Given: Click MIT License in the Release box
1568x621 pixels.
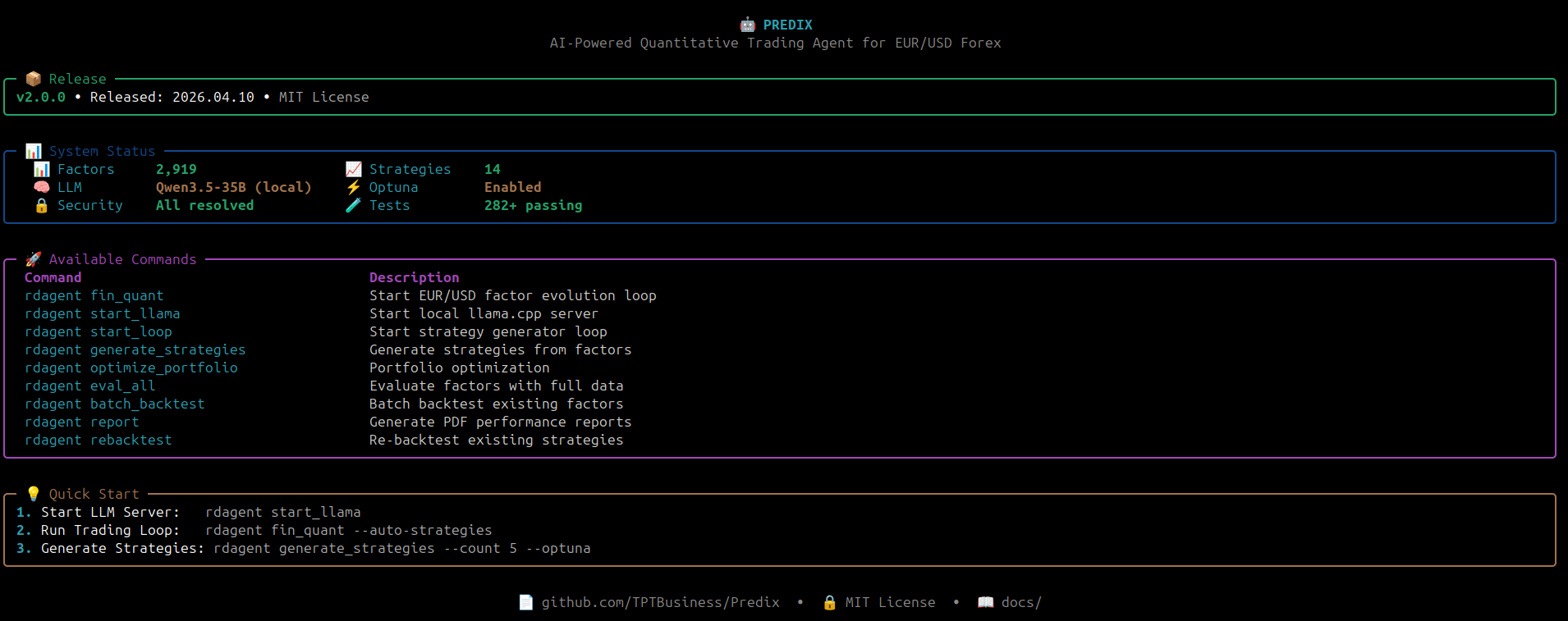Looking at the screenshot, I should click(x=323, y=97).
